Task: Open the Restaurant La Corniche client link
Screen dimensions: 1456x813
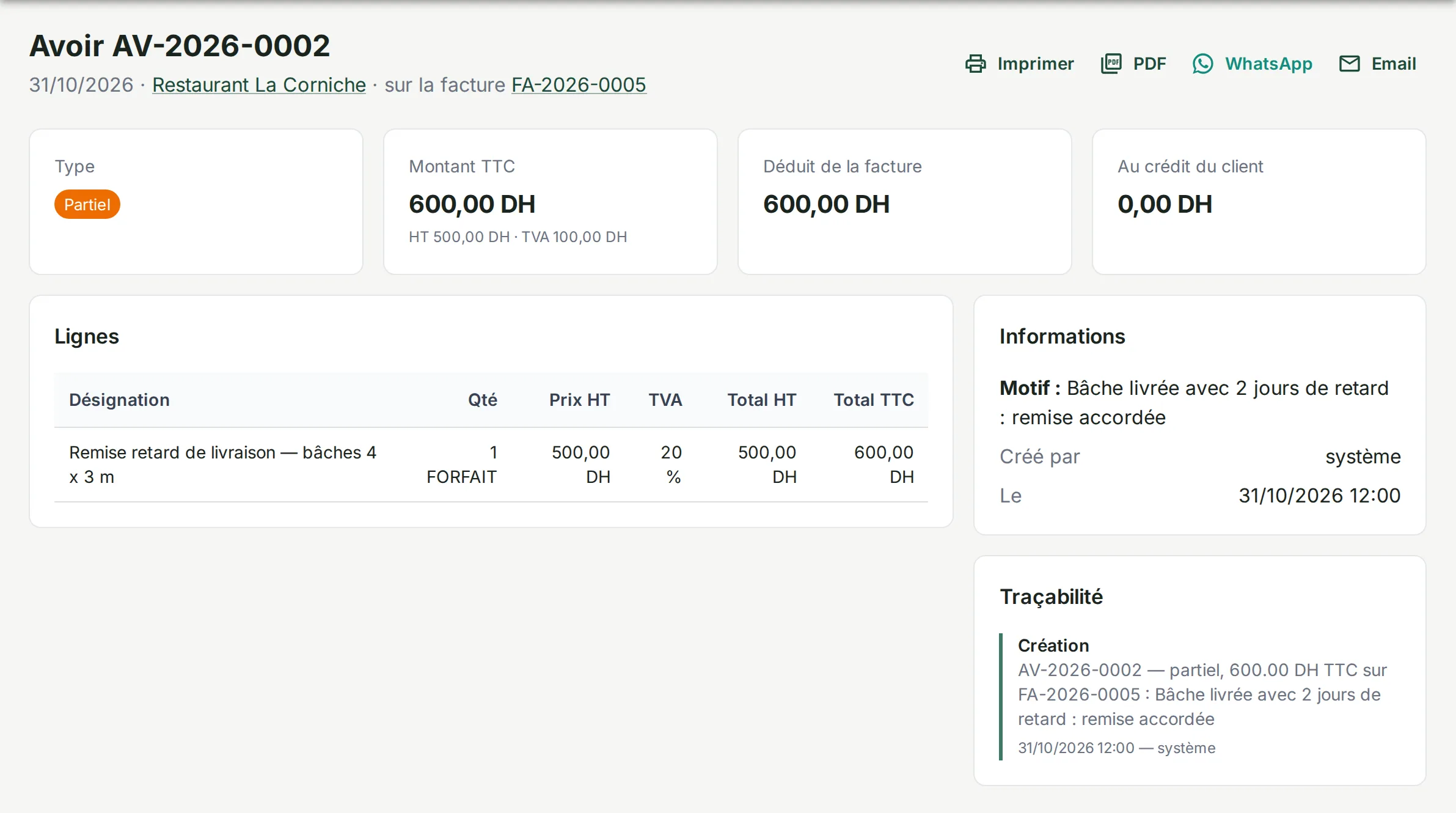Action: 259,85
